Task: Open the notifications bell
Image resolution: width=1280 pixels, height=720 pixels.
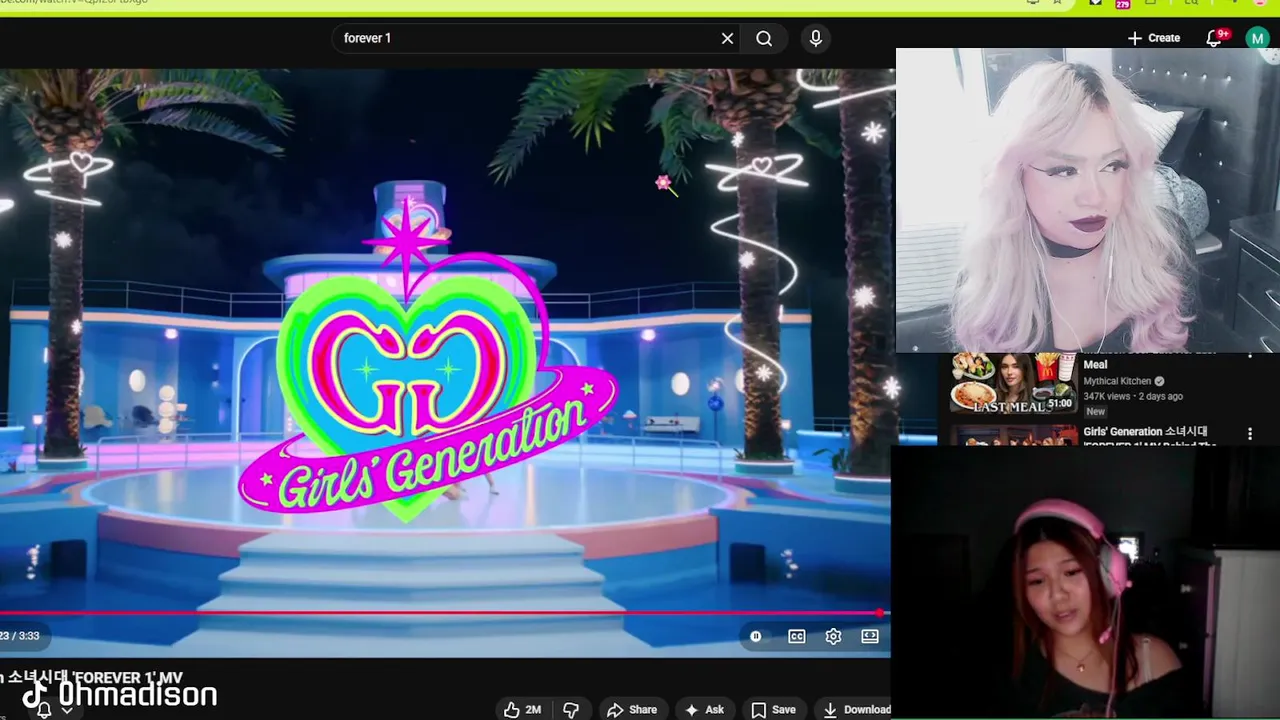Action: point(1214,38)
